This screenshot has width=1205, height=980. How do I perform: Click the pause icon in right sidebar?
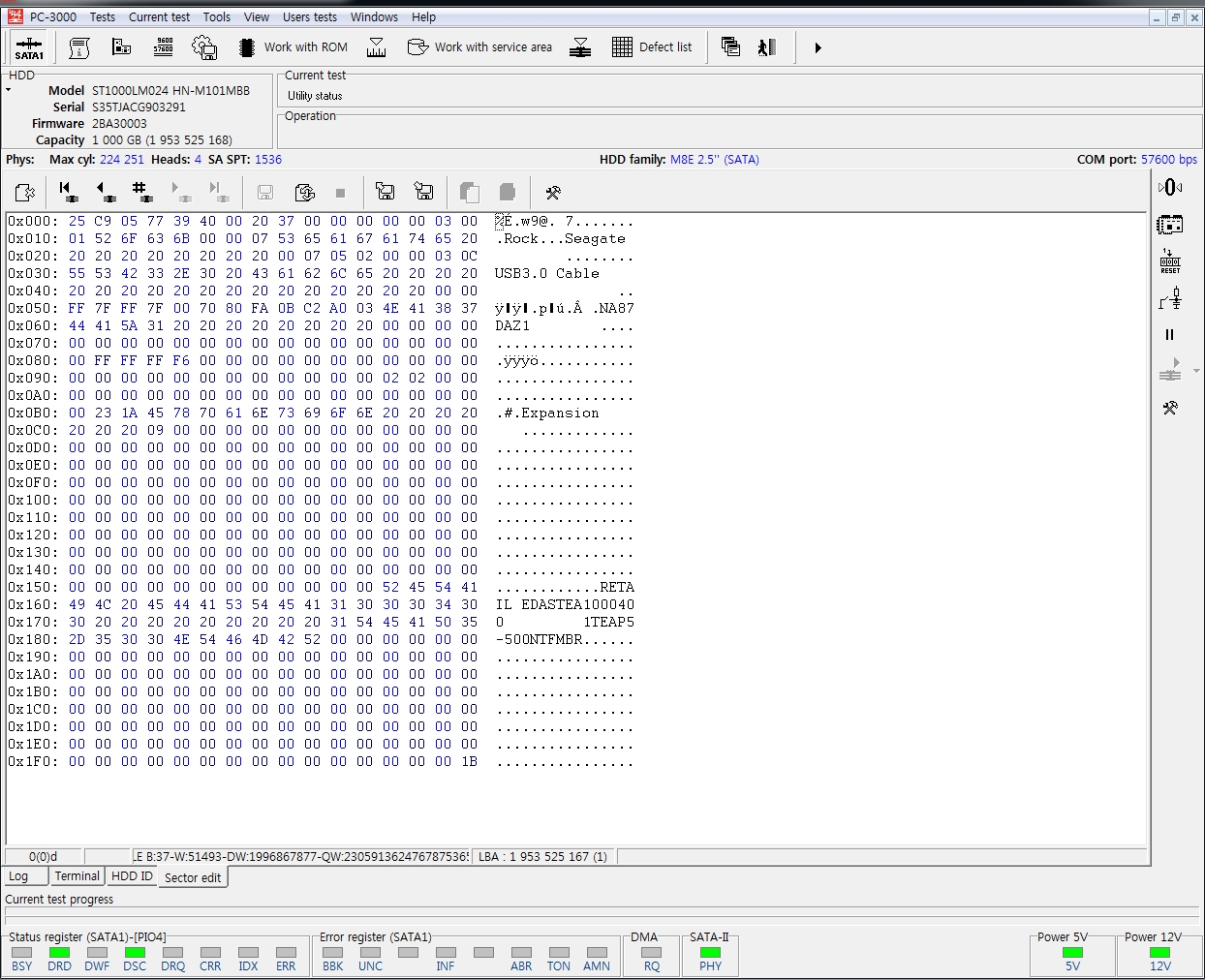tap(1169, 335)
